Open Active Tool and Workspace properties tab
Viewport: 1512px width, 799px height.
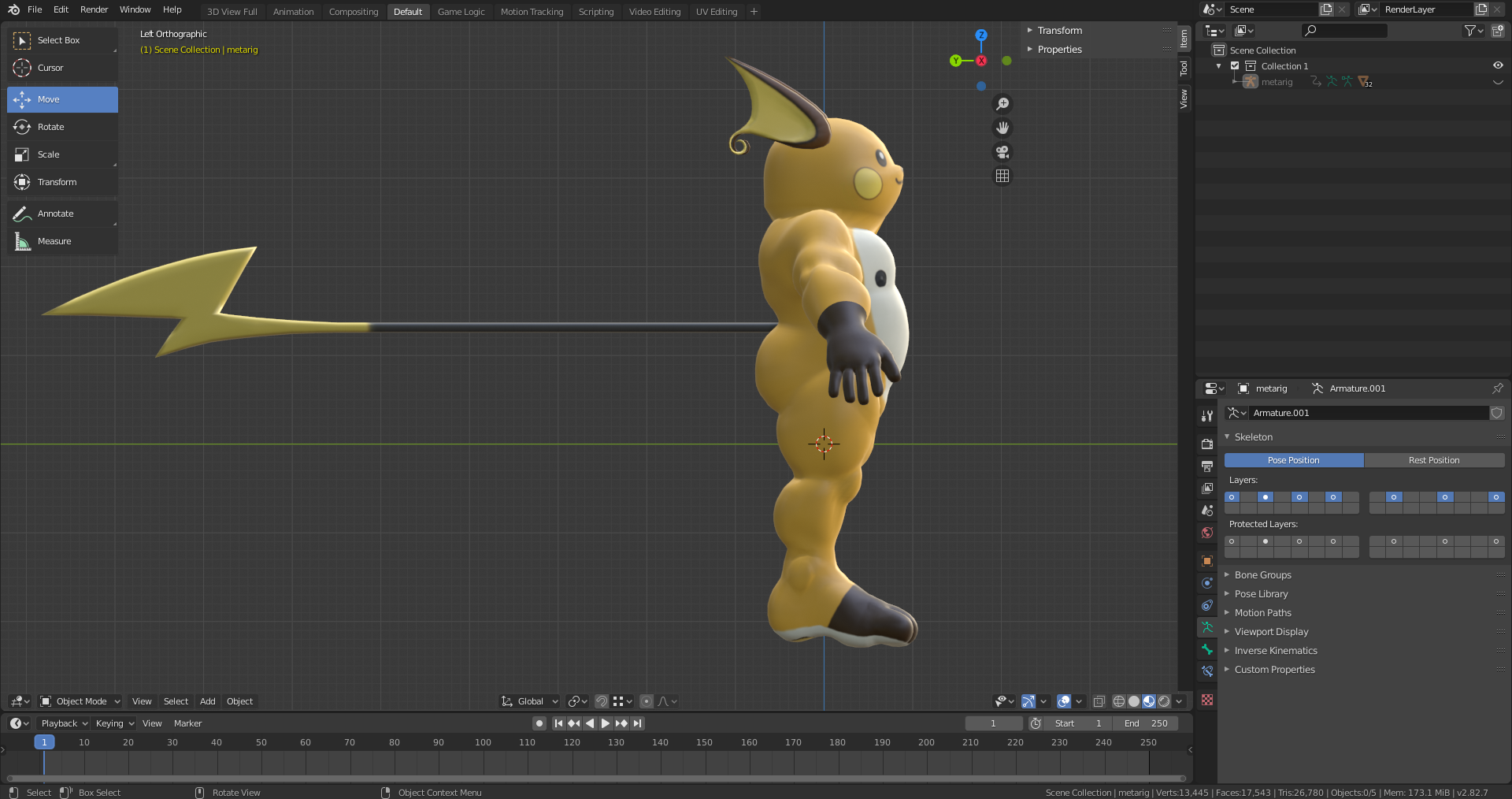(1207, 415)
